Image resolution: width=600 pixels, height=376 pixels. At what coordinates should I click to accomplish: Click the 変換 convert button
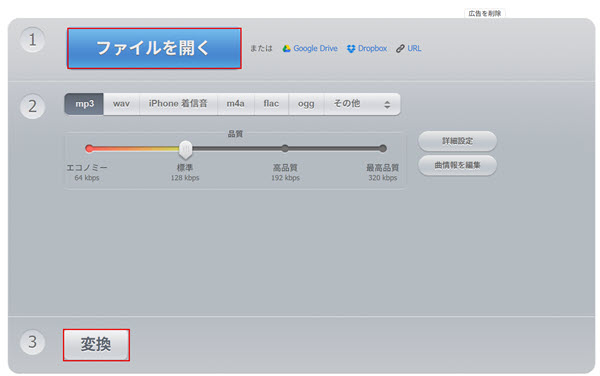96,345
